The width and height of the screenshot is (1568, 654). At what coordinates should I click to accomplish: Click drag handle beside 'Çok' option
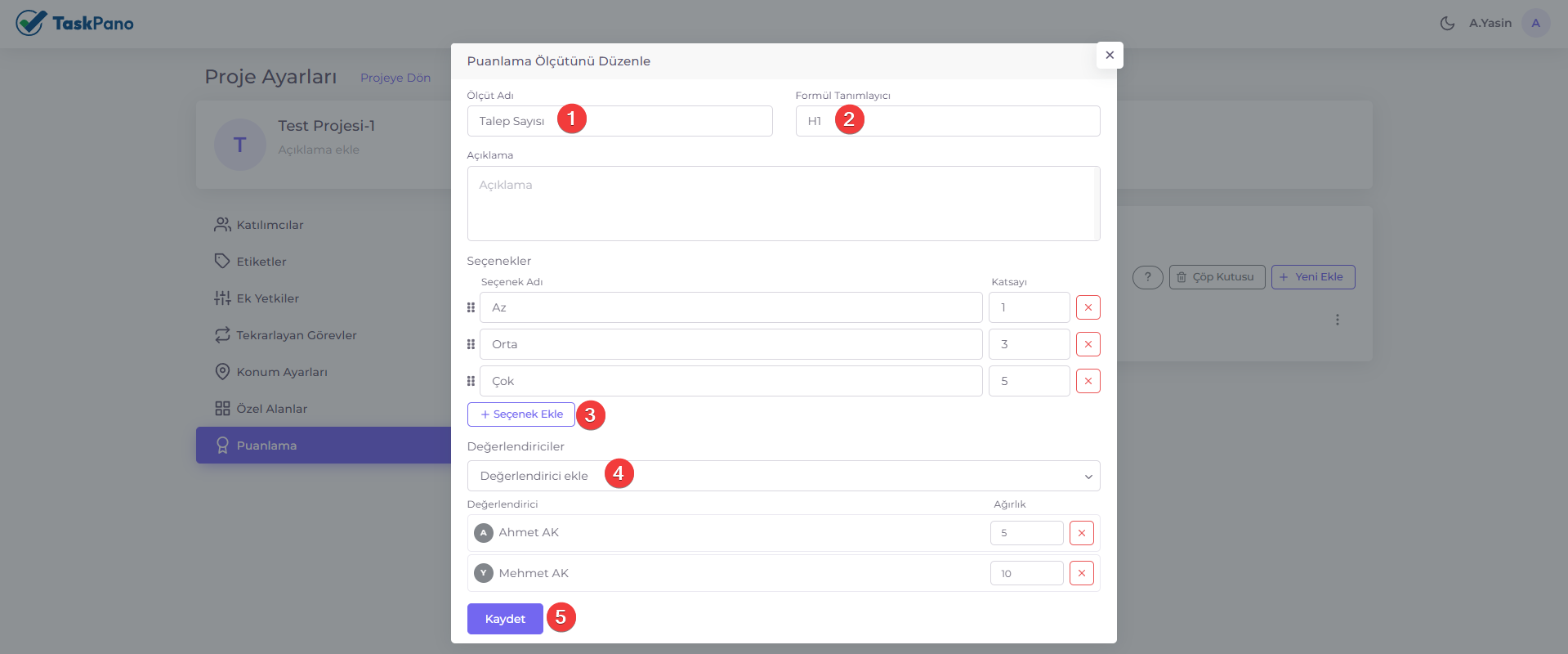tap(471, 381)
